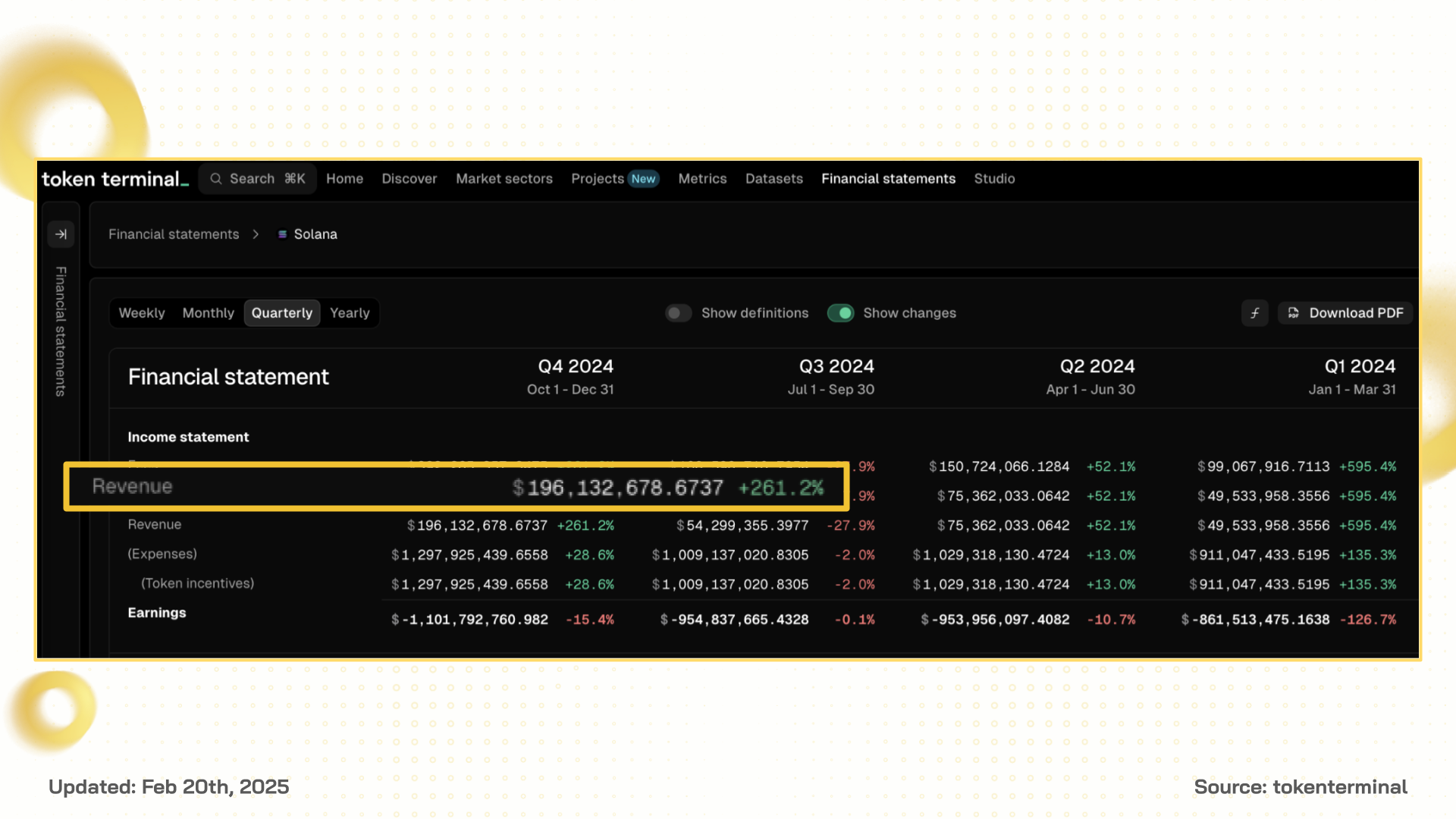Select the Monthly period option
1456x819 pixels.
coord(208,313)
